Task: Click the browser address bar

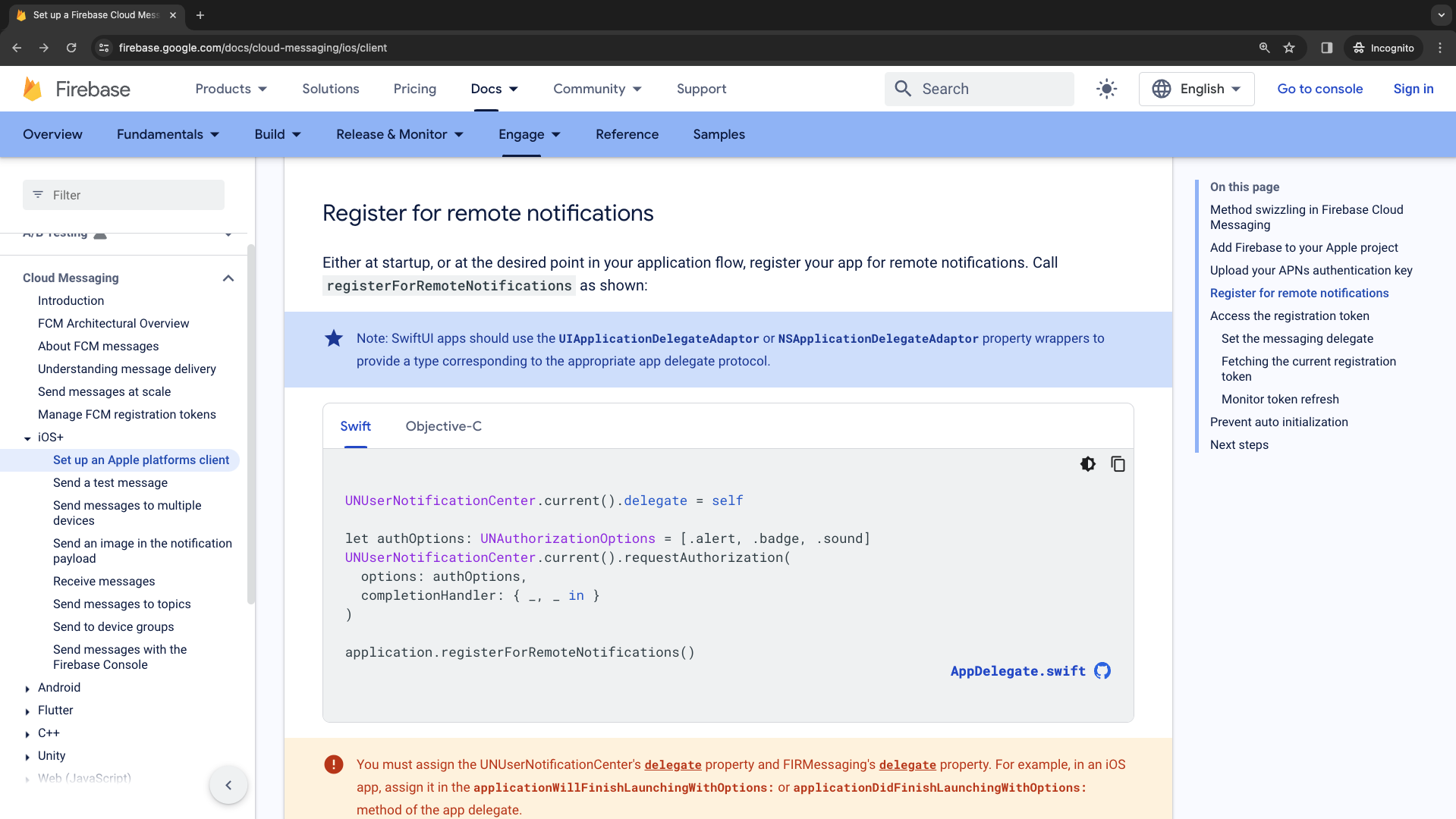Action: (x=683, y=48)
